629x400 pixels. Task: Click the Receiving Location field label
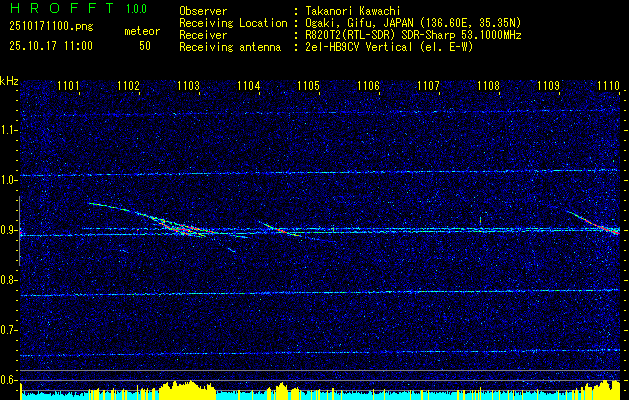pos(233,23)
